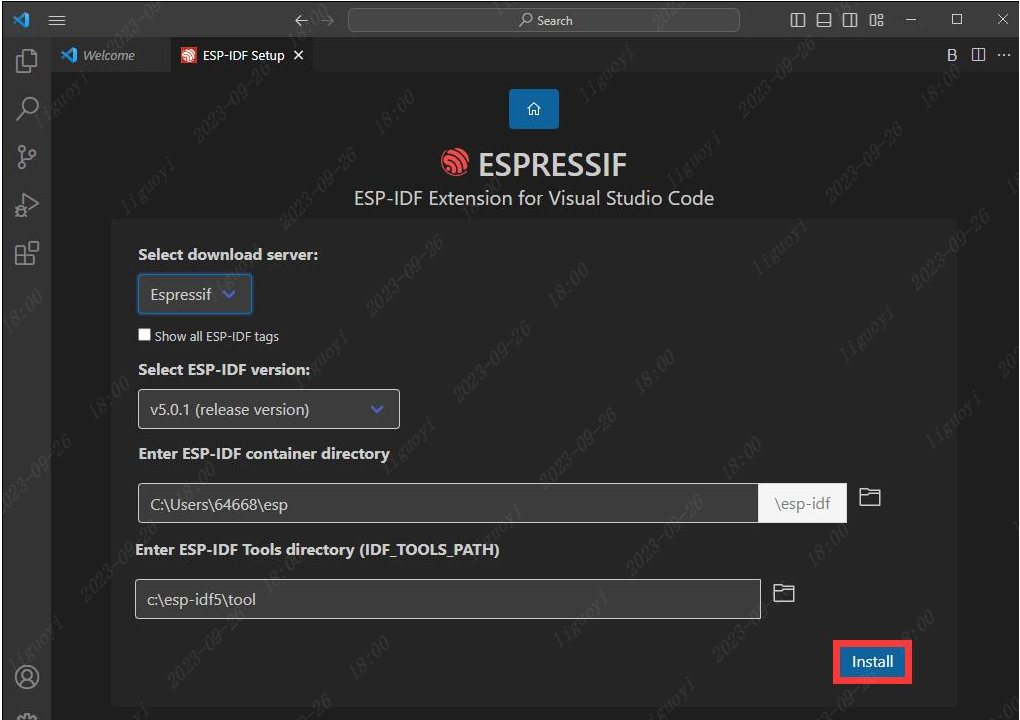Click the Select ESP-IDF version label
The image size is (1020, 720).
[x=224, y=369]
